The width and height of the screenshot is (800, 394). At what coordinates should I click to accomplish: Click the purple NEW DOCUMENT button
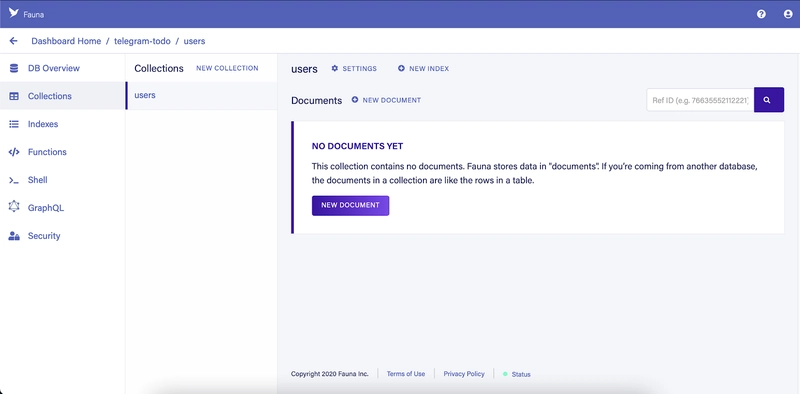(x=351, y=206)
